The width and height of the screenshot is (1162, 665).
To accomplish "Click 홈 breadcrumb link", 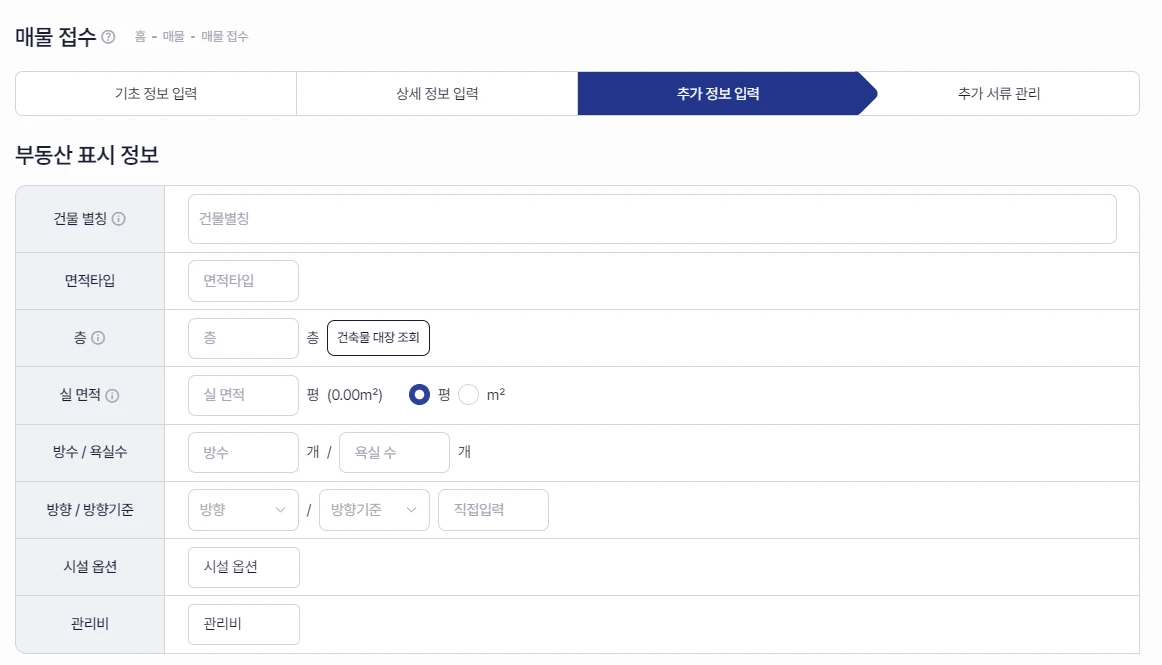I will [140, 36].
